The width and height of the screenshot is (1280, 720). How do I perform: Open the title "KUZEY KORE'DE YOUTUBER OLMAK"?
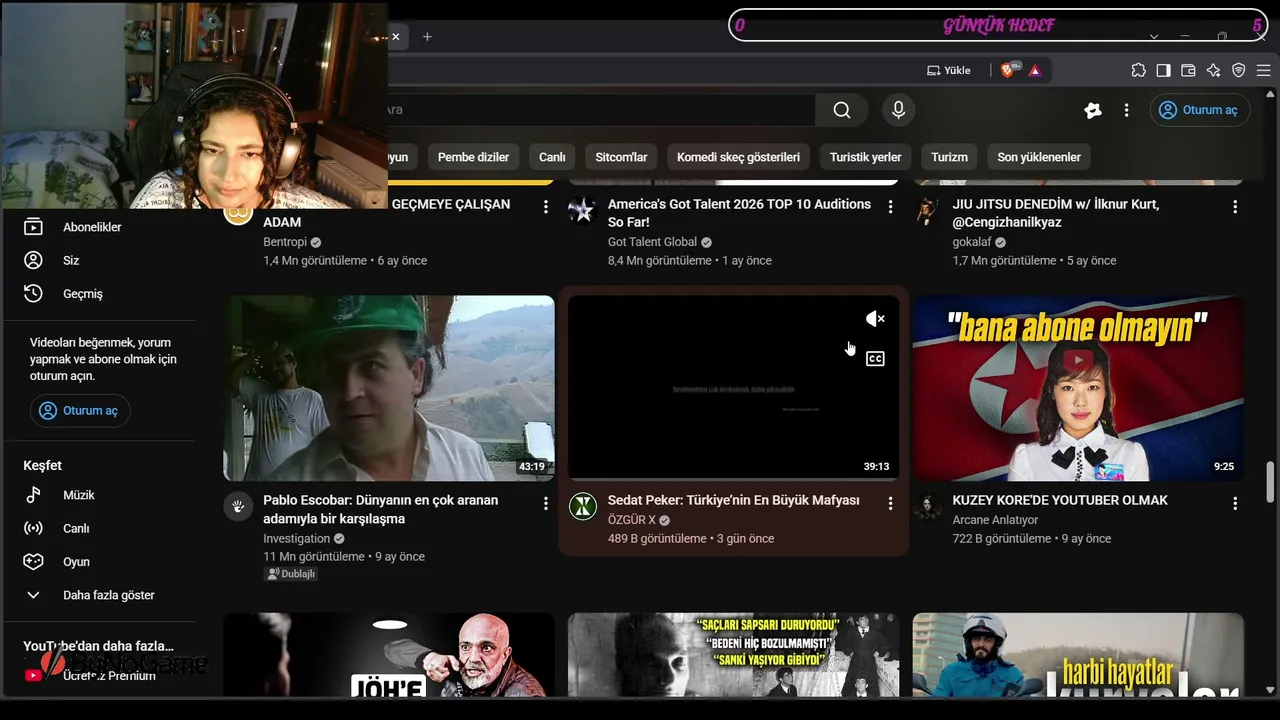1060,500
